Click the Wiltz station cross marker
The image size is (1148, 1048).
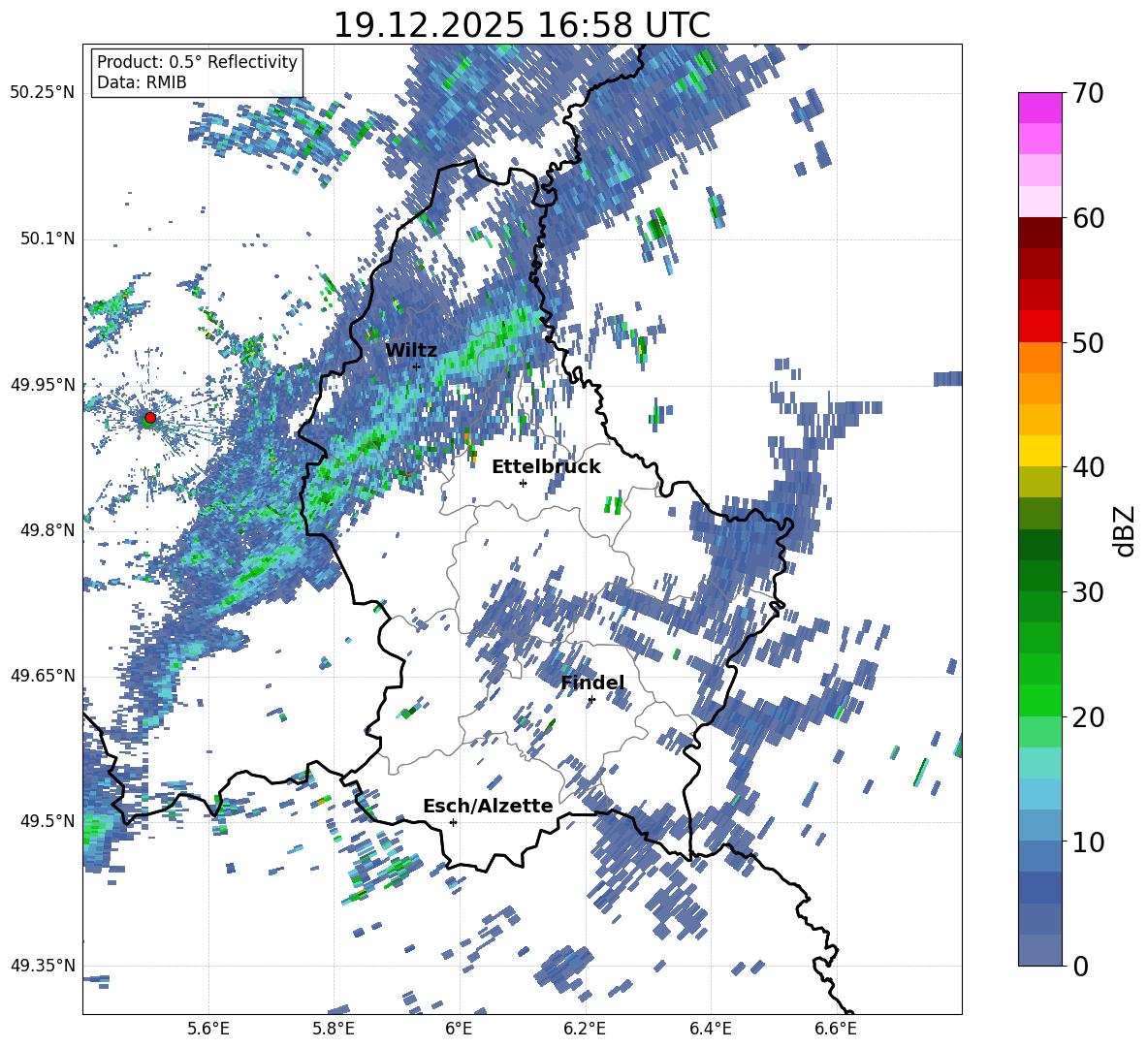point(416,366)
